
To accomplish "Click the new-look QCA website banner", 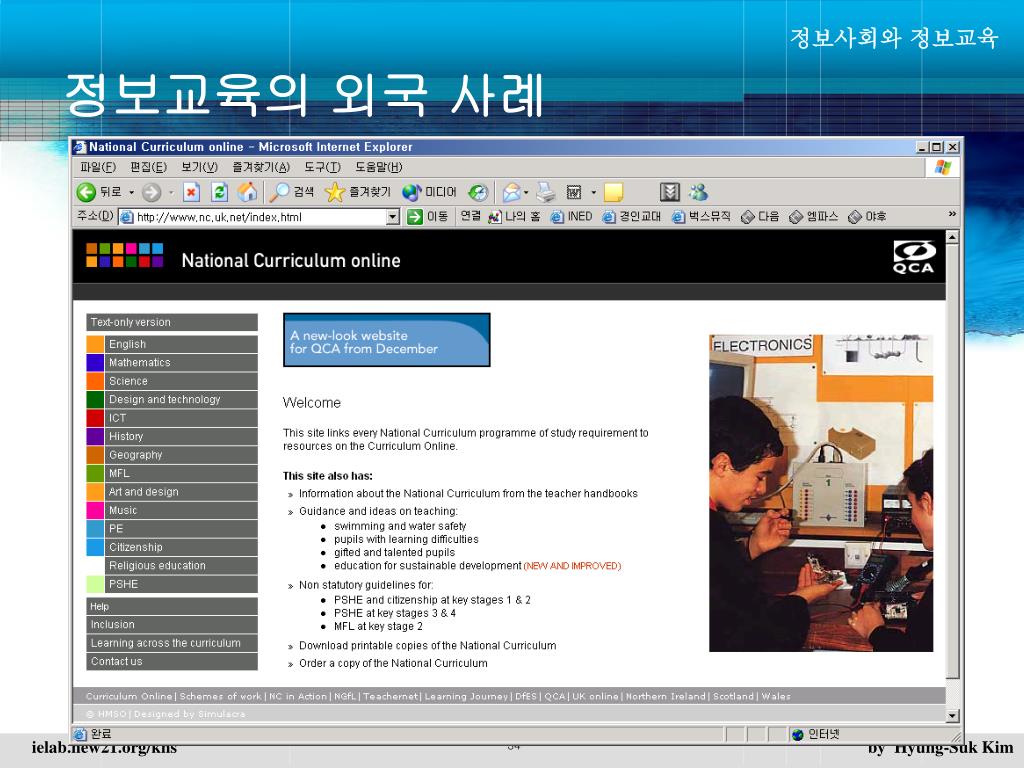I will tap(387, 340).
